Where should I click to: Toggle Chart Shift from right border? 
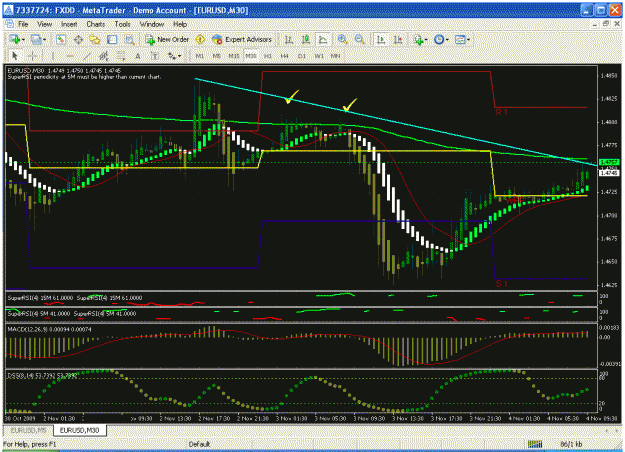coord(398,39)
